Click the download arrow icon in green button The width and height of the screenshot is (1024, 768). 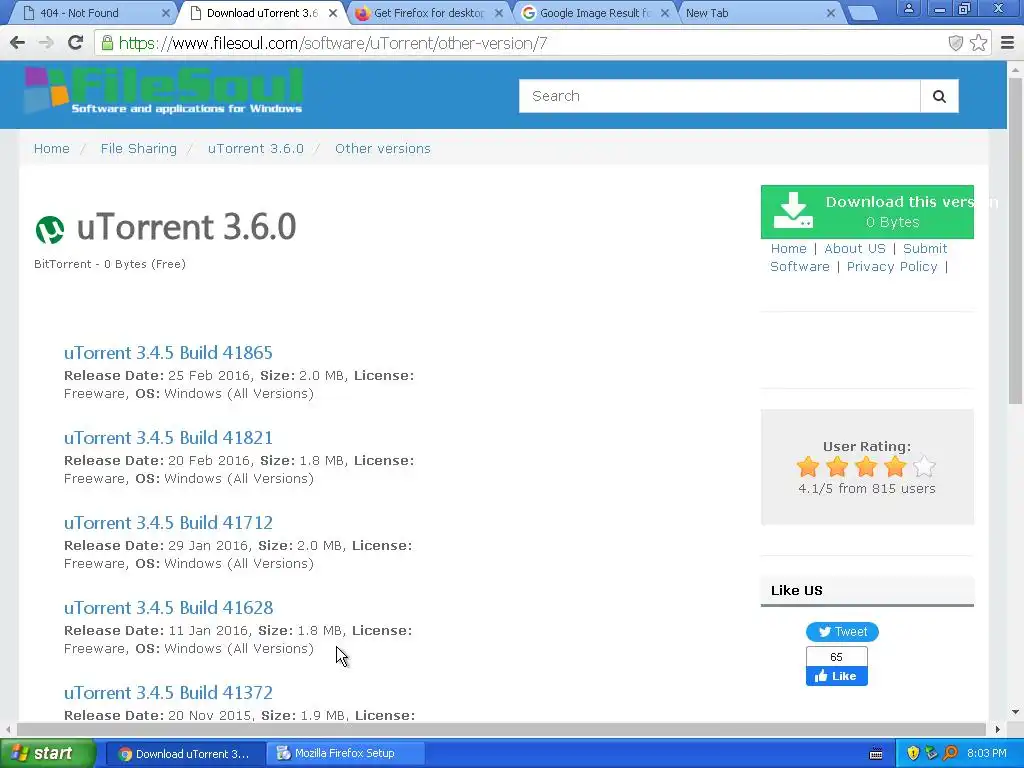(793, 210)
